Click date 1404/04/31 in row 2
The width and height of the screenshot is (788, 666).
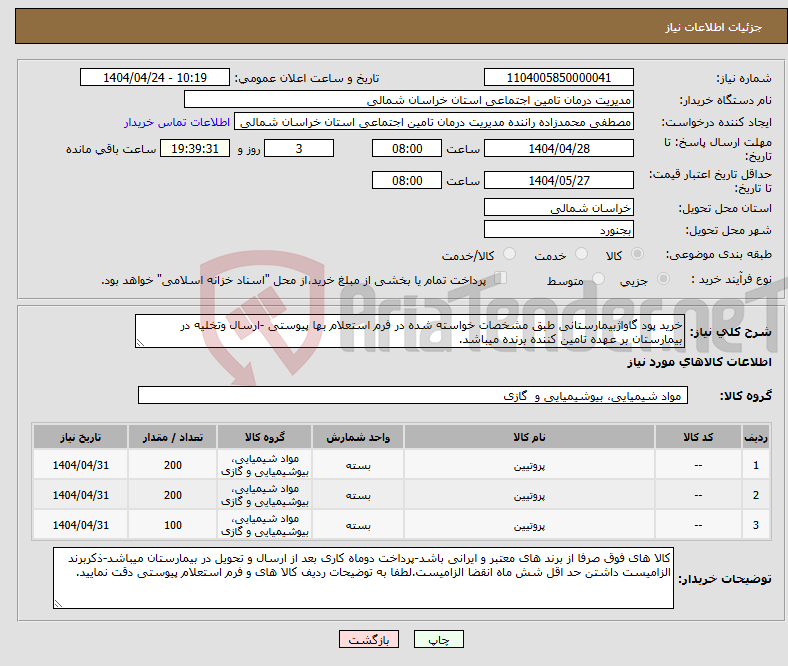pos(80,495)
